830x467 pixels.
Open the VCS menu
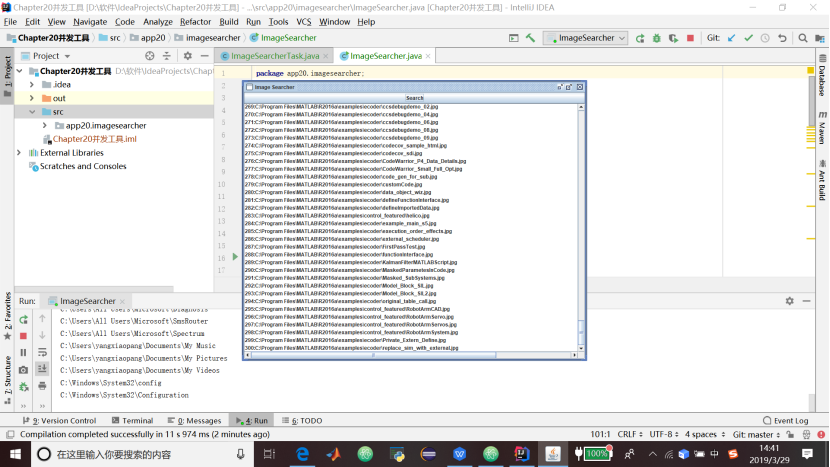(304, 22)
